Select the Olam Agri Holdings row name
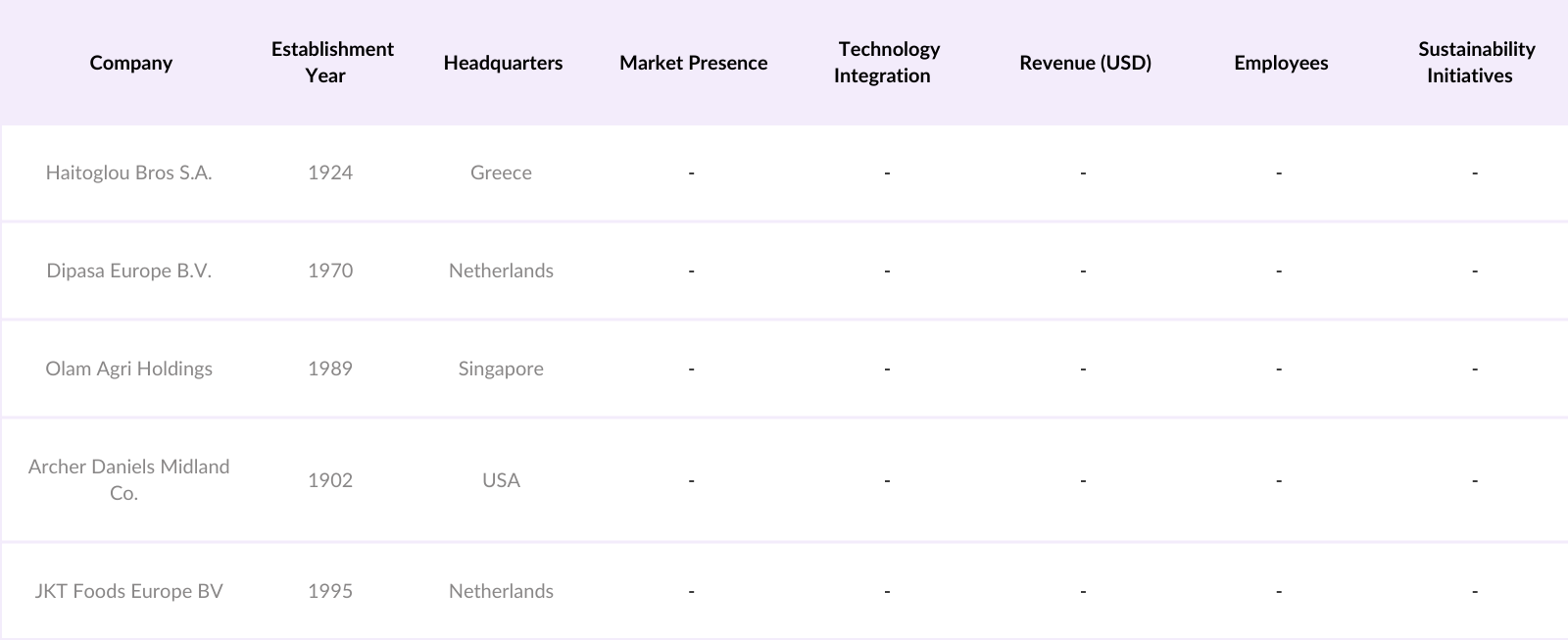This screenshot has height=640, width=1568. click(128, 369)
